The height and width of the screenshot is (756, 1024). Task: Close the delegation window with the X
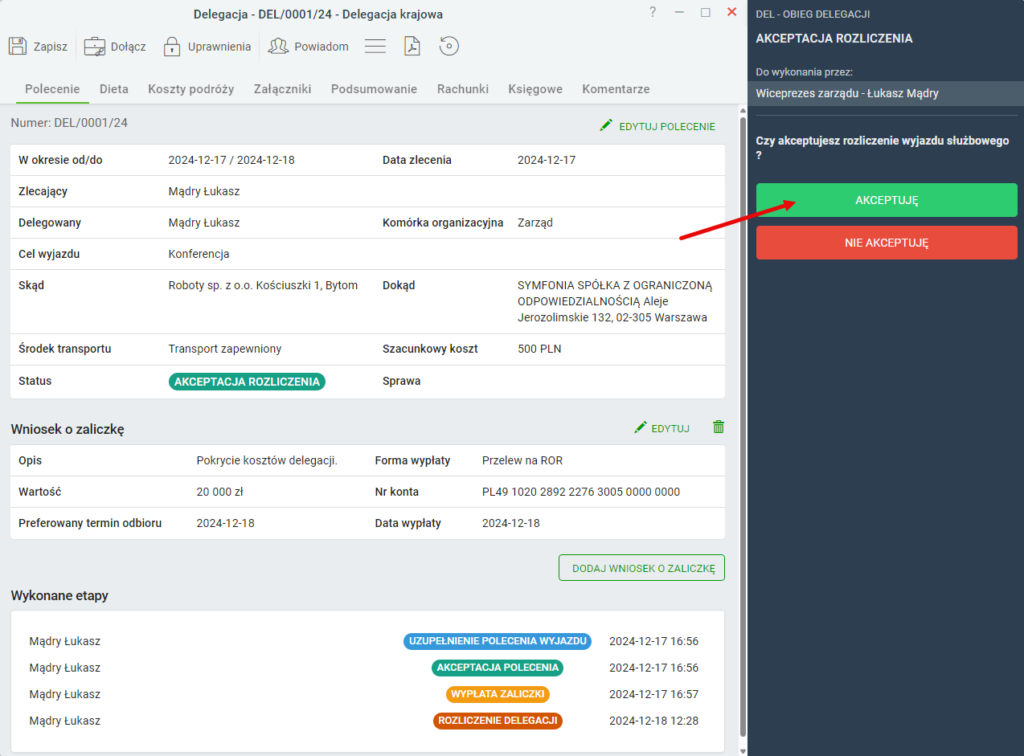click(x=732, y=12)
